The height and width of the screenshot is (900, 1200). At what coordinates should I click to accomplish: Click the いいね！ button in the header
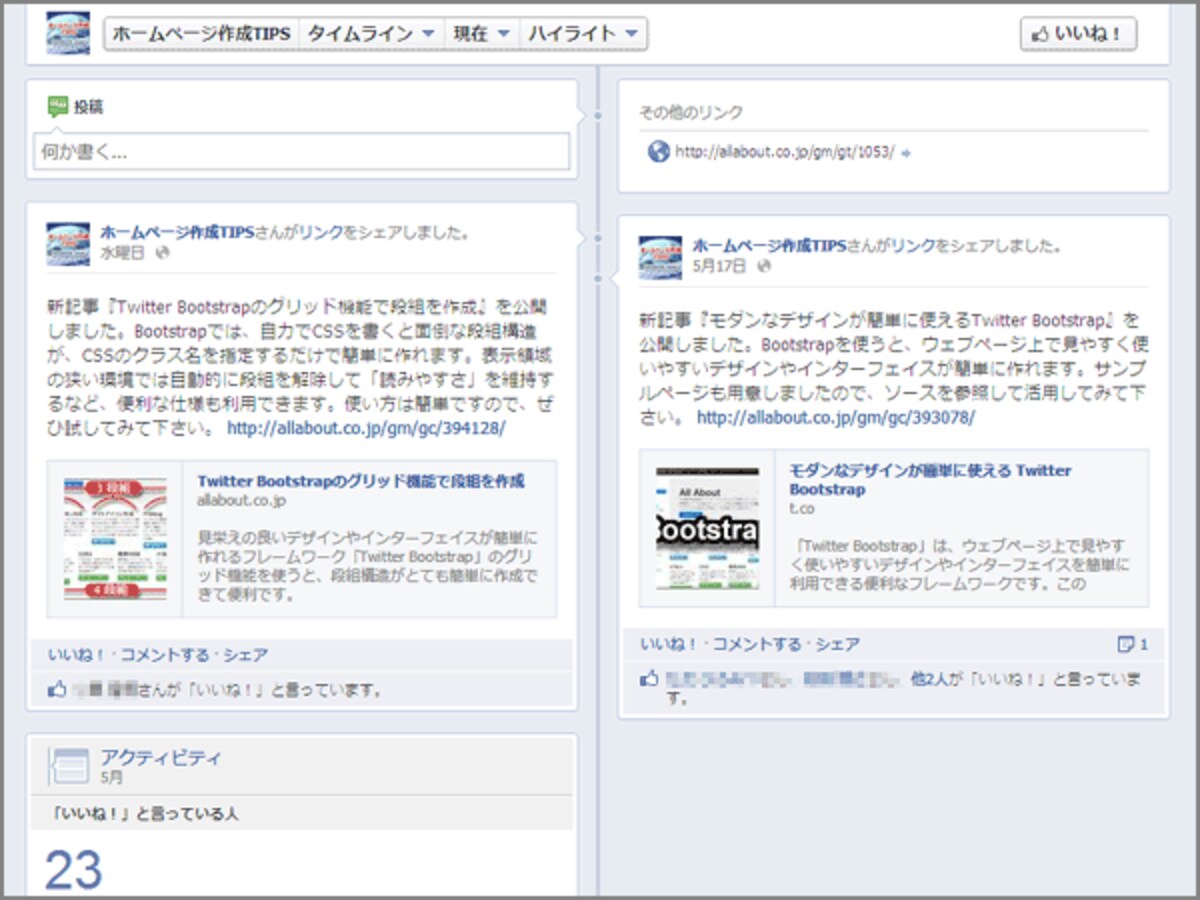tap(1078, 34)
